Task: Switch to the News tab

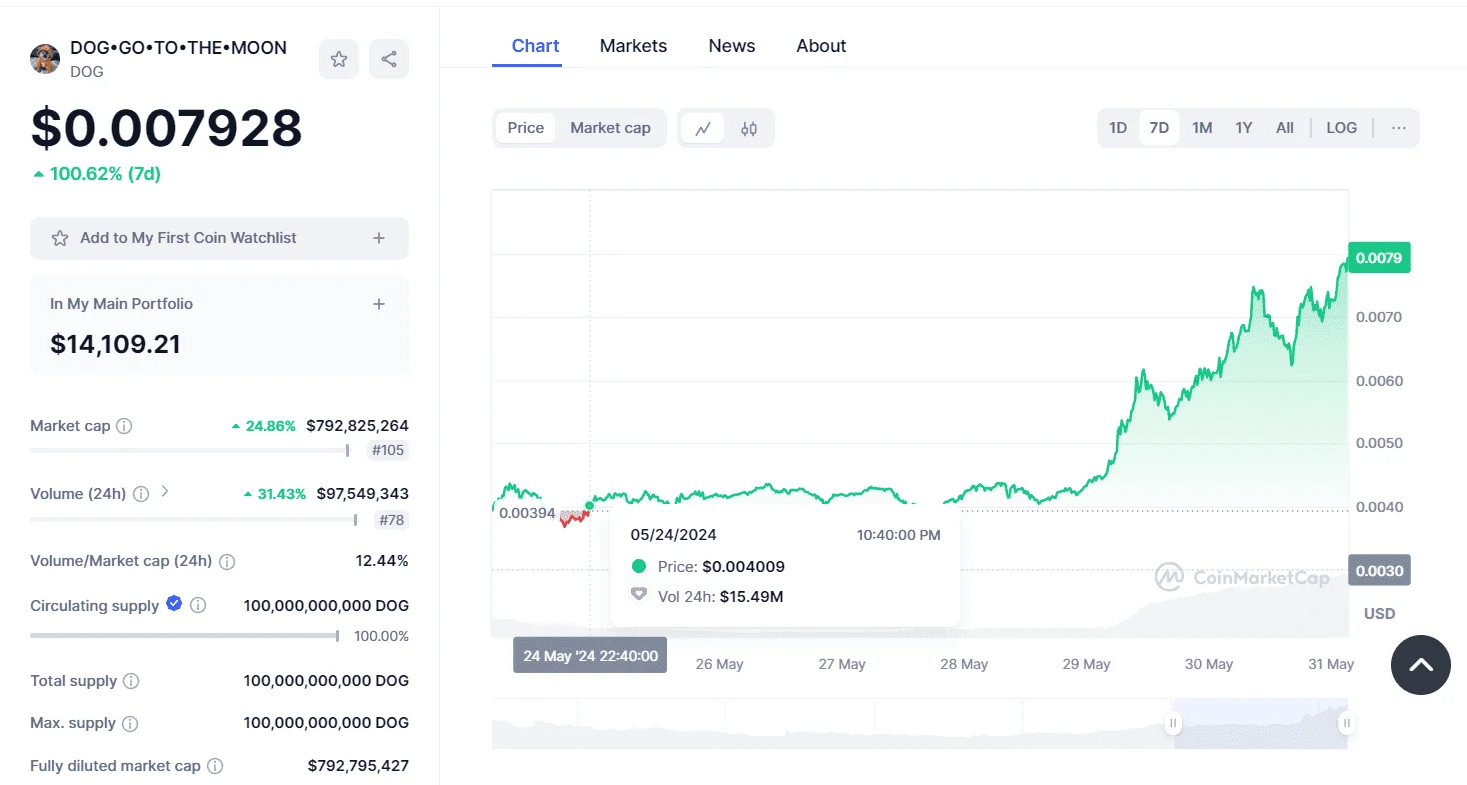Action: 732,46
